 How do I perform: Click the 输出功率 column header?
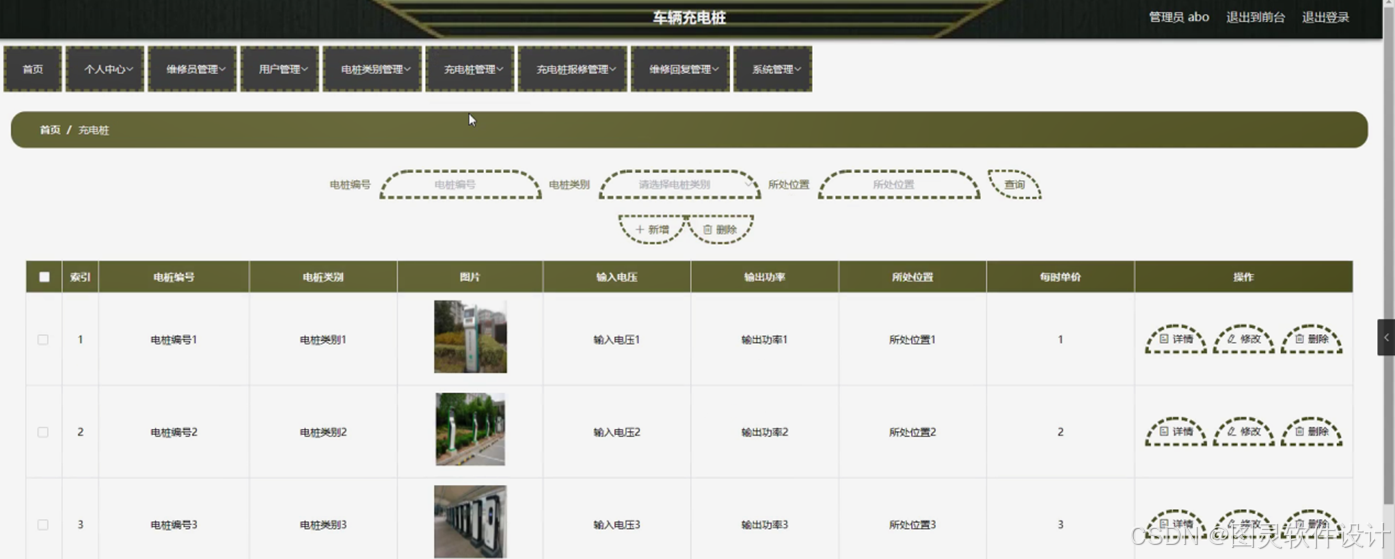765,277
